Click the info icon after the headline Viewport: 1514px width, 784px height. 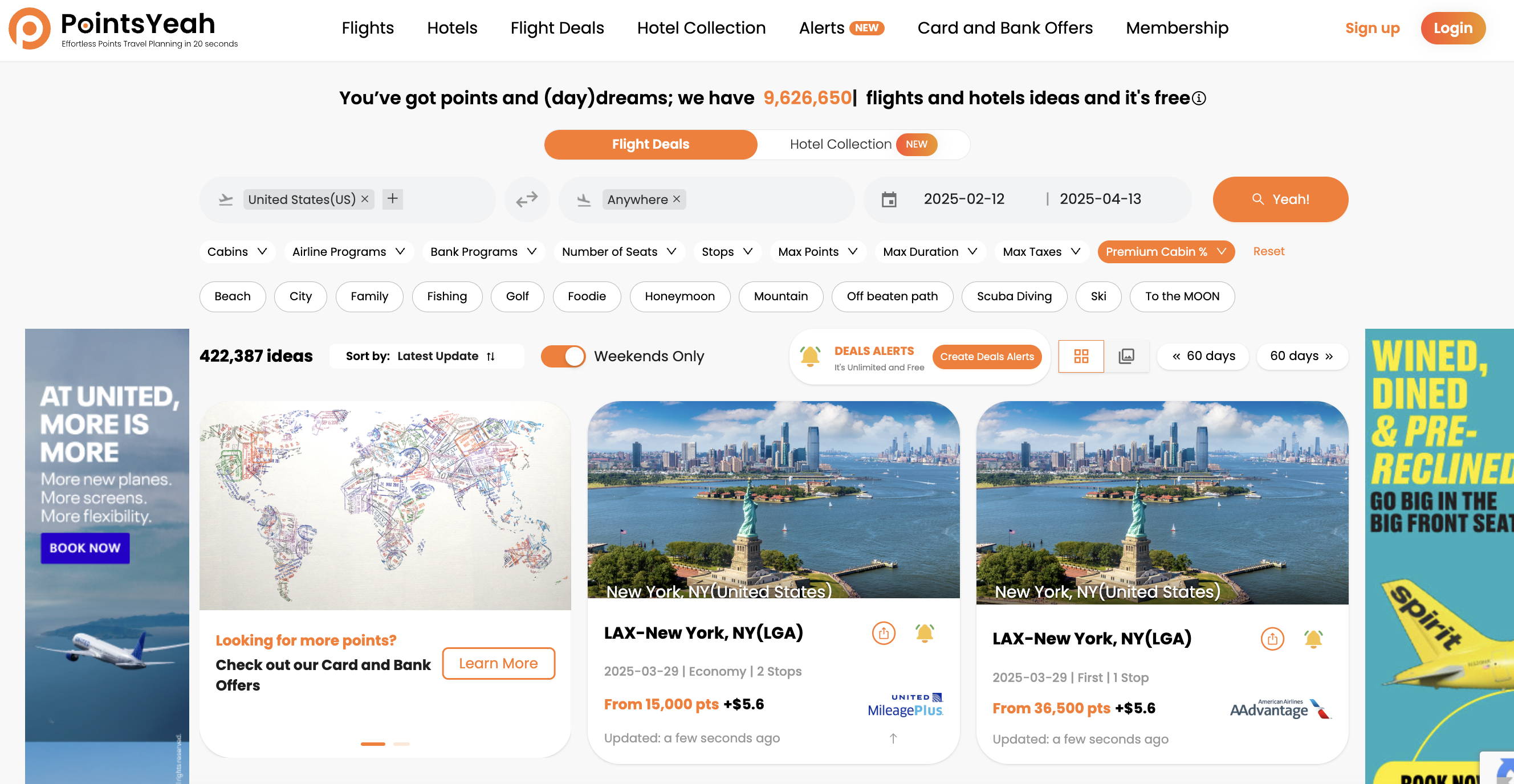point(1199,98)
